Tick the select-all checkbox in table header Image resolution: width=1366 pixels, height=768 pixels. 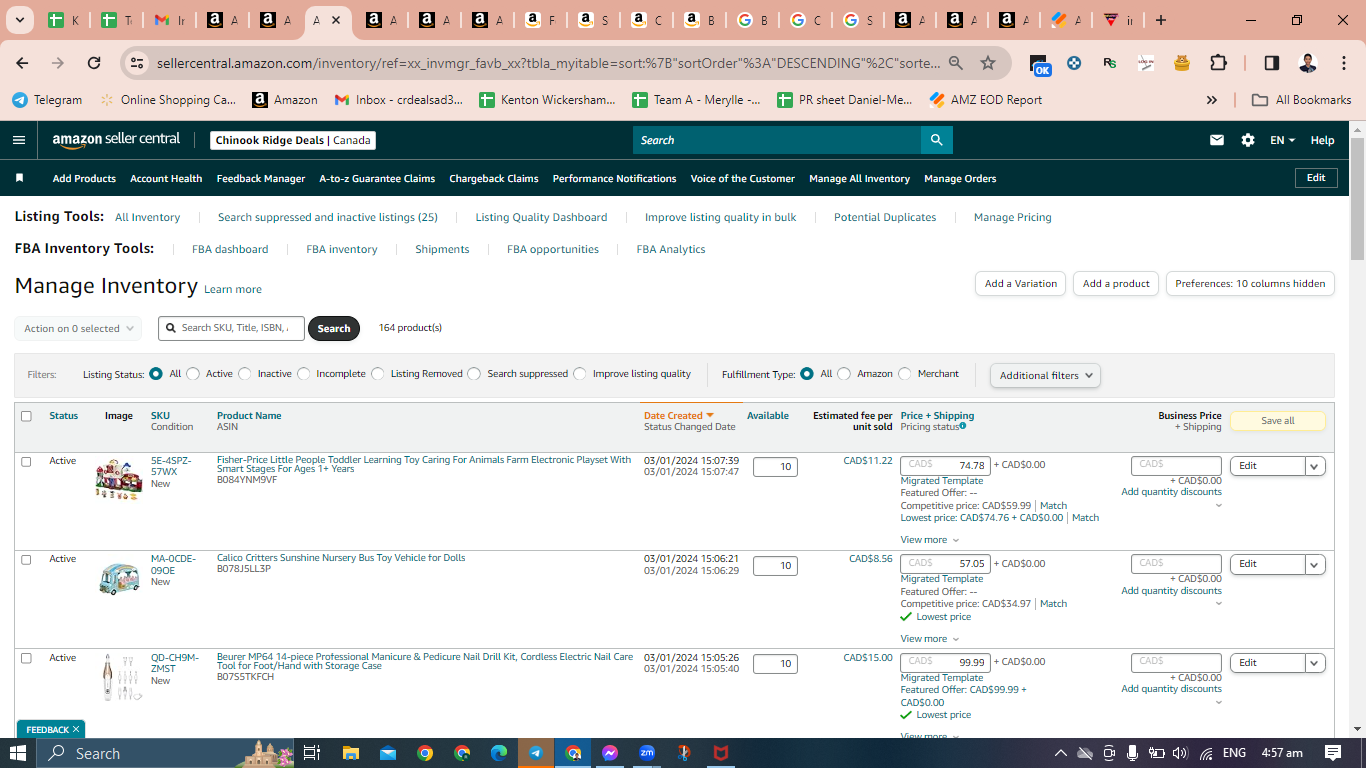tap(26, 416)
